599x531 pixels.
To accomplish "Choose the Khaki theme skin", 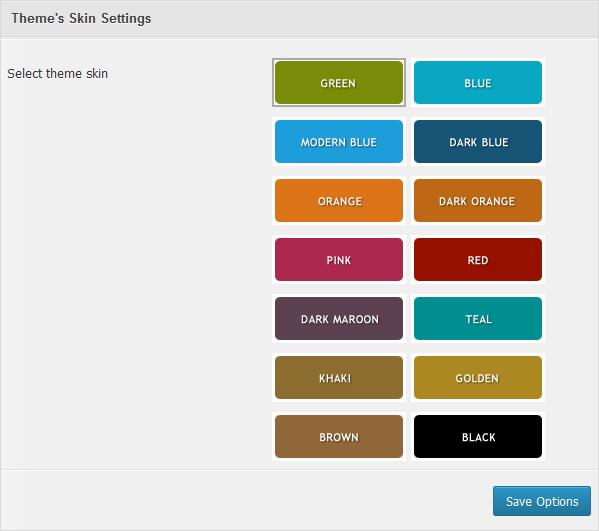I will tap(339, 377).
